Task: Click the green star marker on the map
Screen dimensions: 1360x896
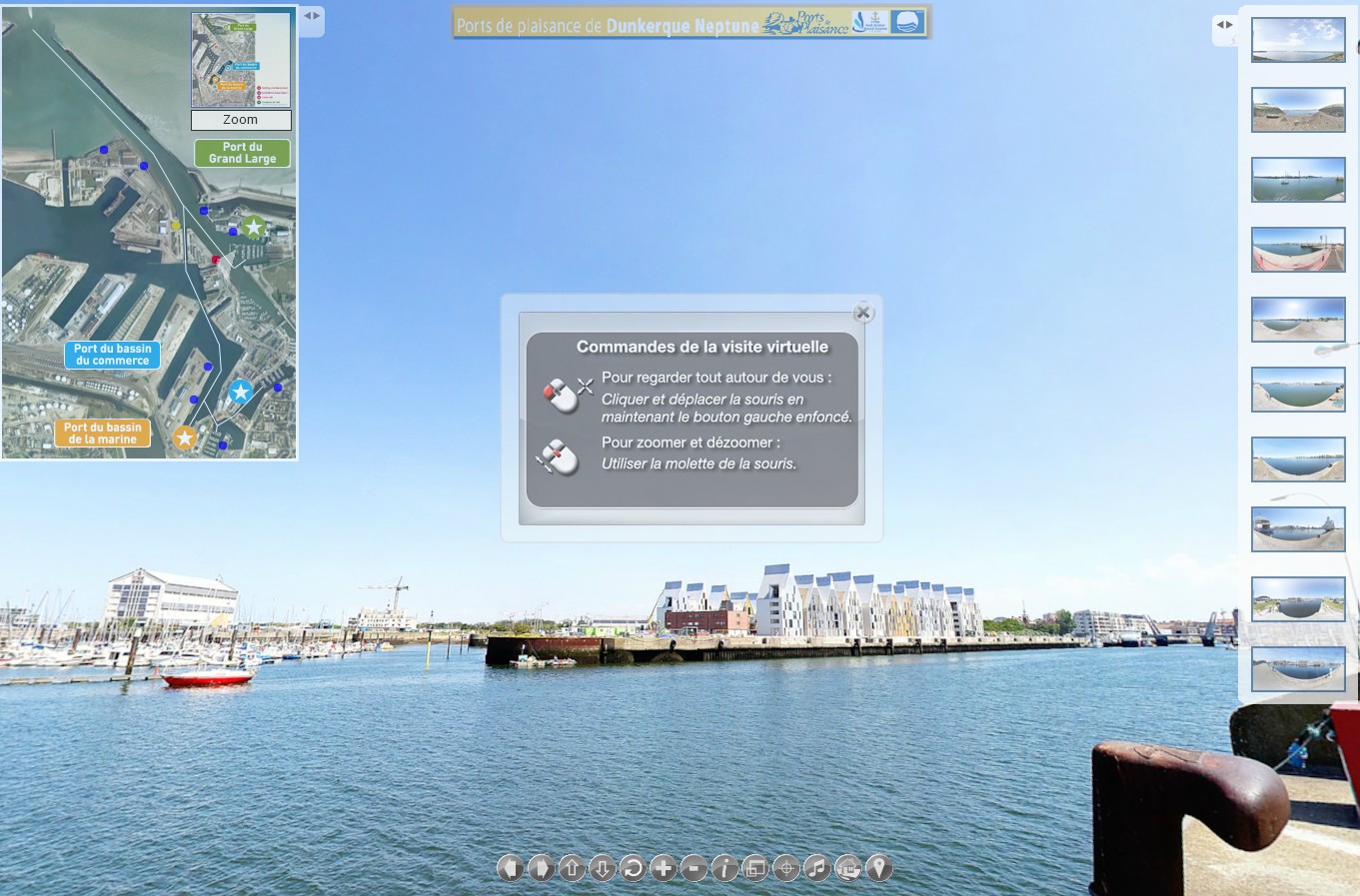Action: tap(254, 228)
